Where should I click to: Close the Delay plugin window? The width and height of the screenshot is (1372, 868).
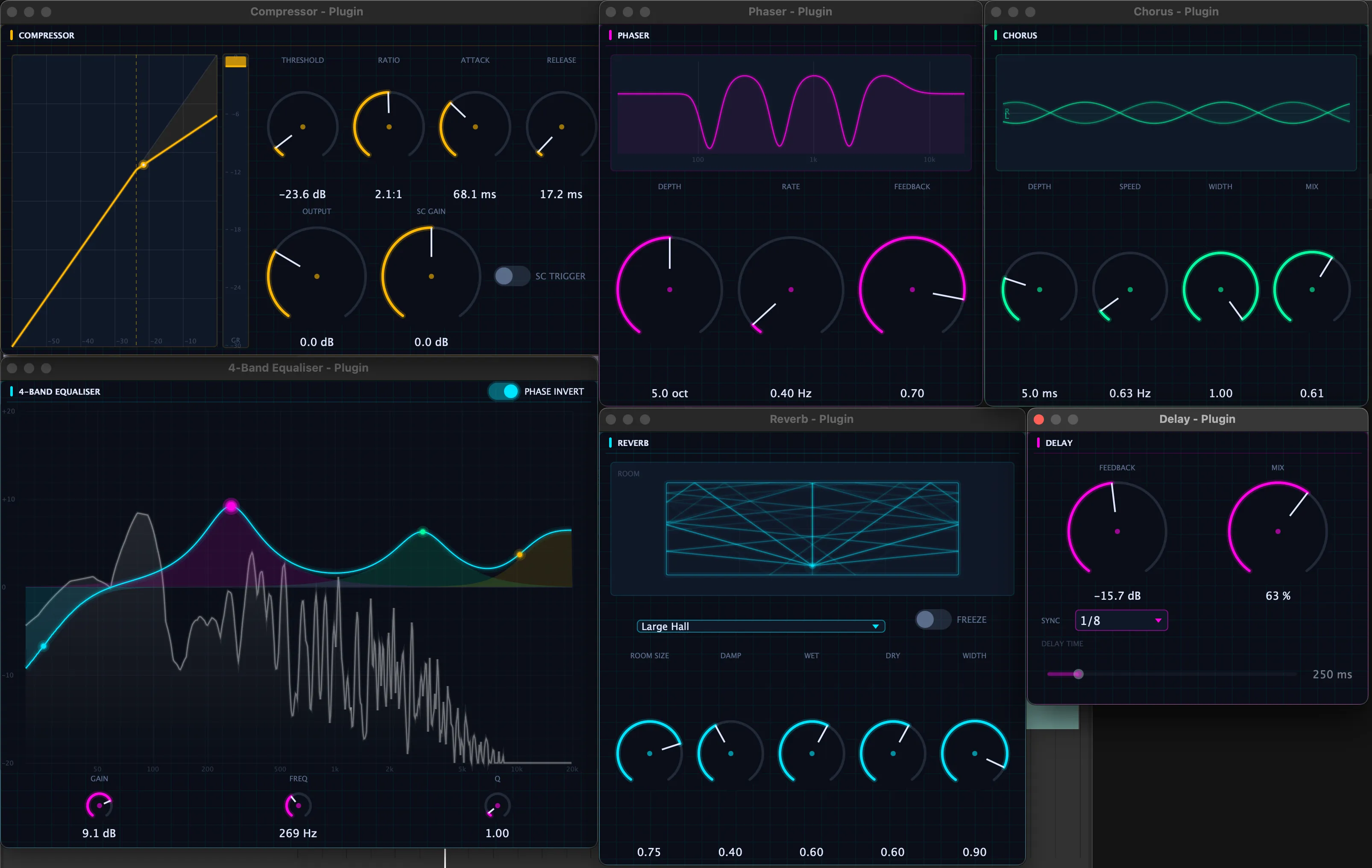pyautogui.click(x=1039, y=419)
